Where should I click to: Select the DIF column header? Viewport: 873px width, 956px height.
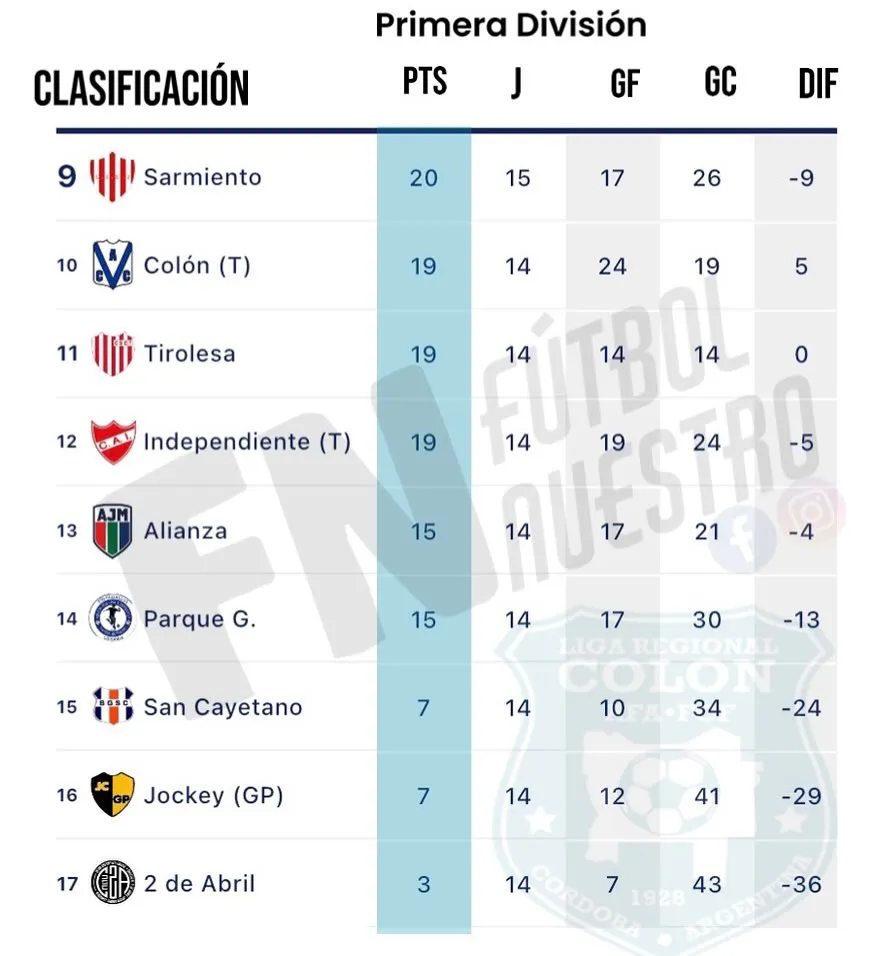[817, 85]
